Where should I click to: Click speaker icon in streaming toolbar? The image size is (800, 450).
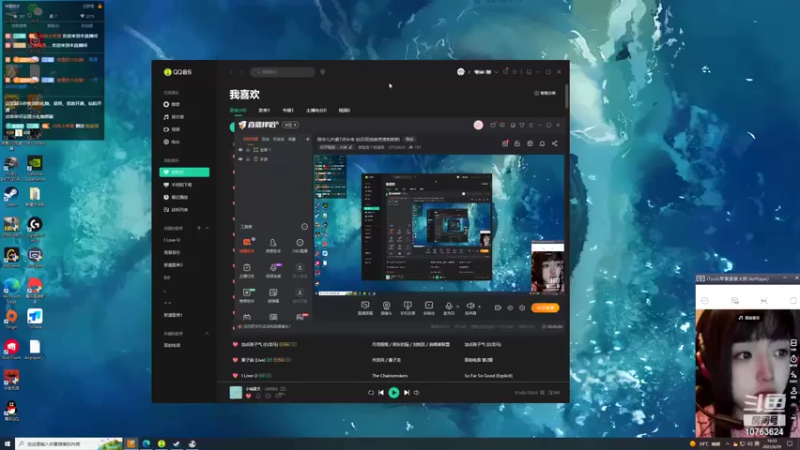(x=470, y=306)
